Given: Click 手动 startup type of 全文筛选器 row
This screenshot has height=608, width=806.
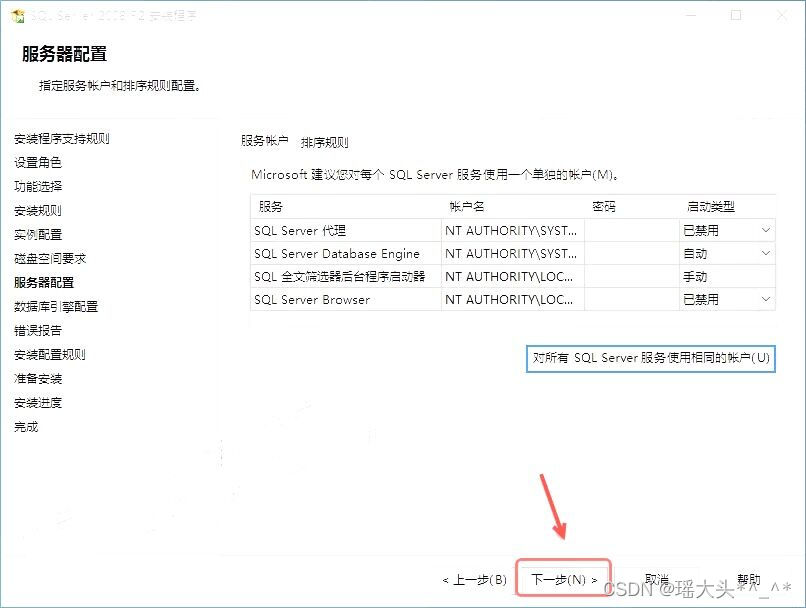Looking at the screenshot, I should pyautogui.click(x=727, y=277).
